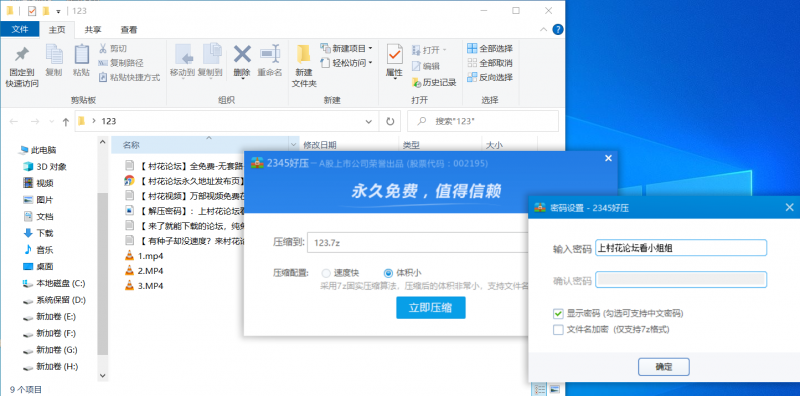This screenshot has height=396, width=800.
Task: Select the 速度快 radio option
Action: tap(326, 273)
